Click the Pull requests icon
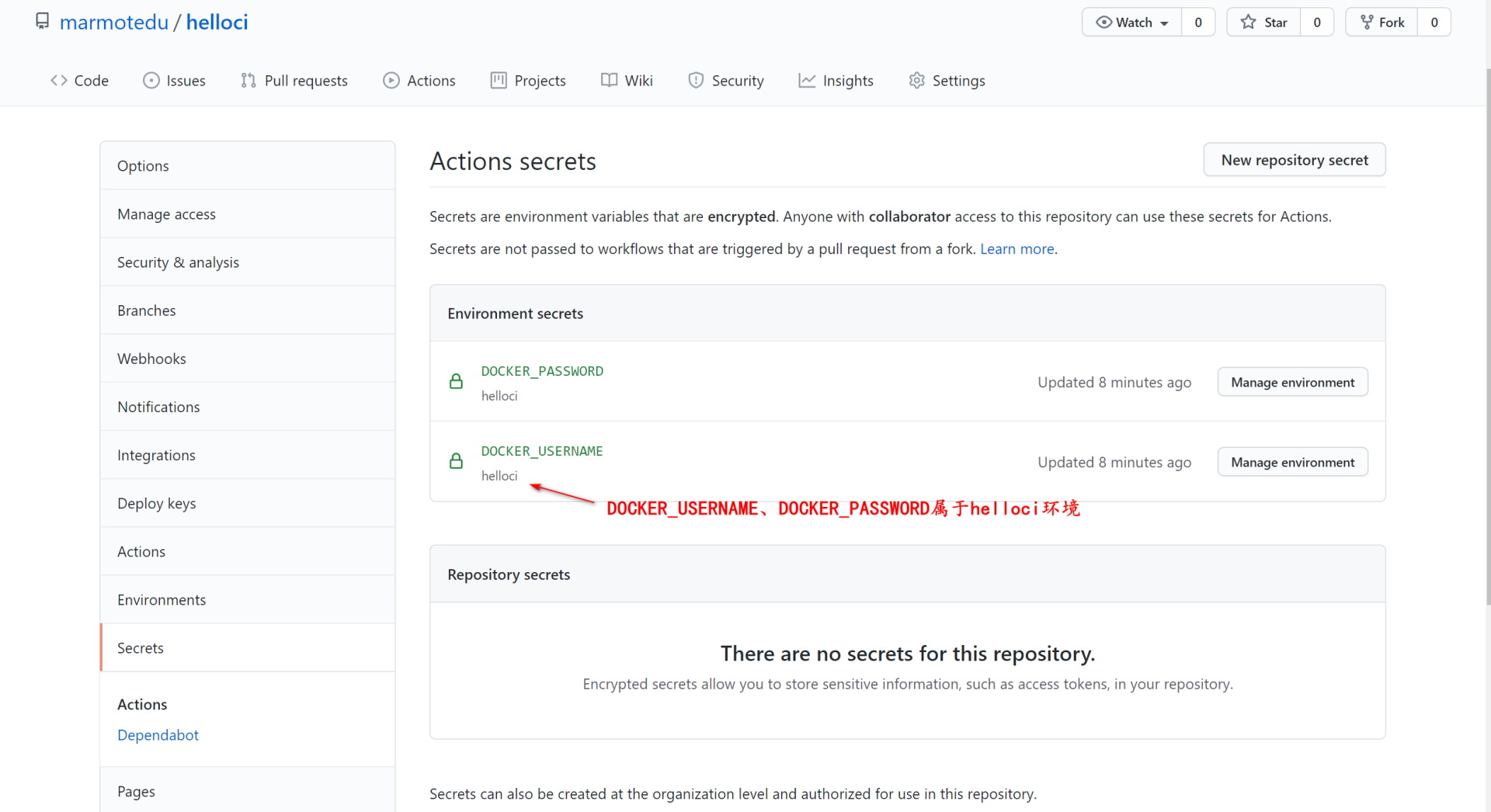This screenshot has width=1491, height=812. click(x=248, y=81)
